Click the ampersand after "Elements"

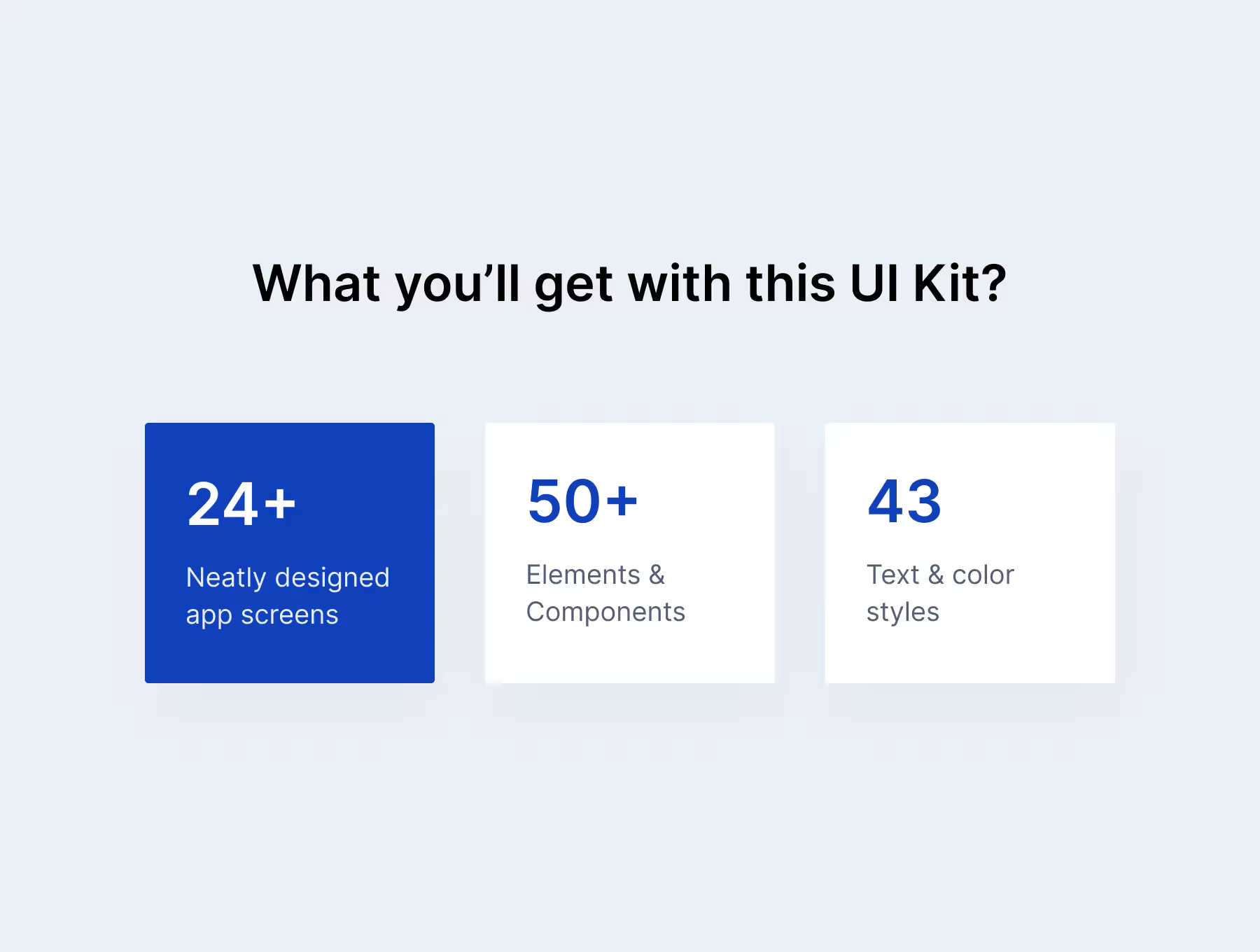point(657,575)
